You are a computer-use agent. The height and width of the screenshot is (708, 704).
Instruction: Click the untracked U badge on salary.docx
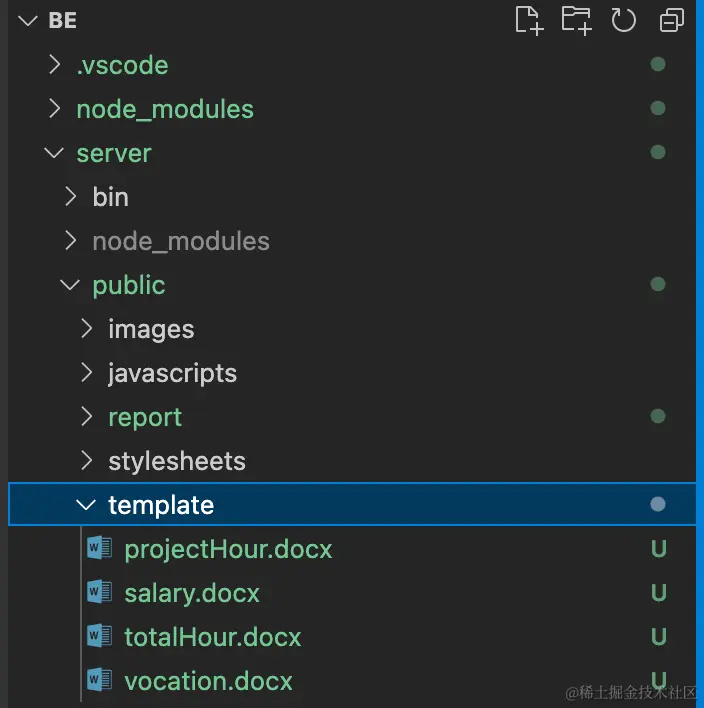658,593
